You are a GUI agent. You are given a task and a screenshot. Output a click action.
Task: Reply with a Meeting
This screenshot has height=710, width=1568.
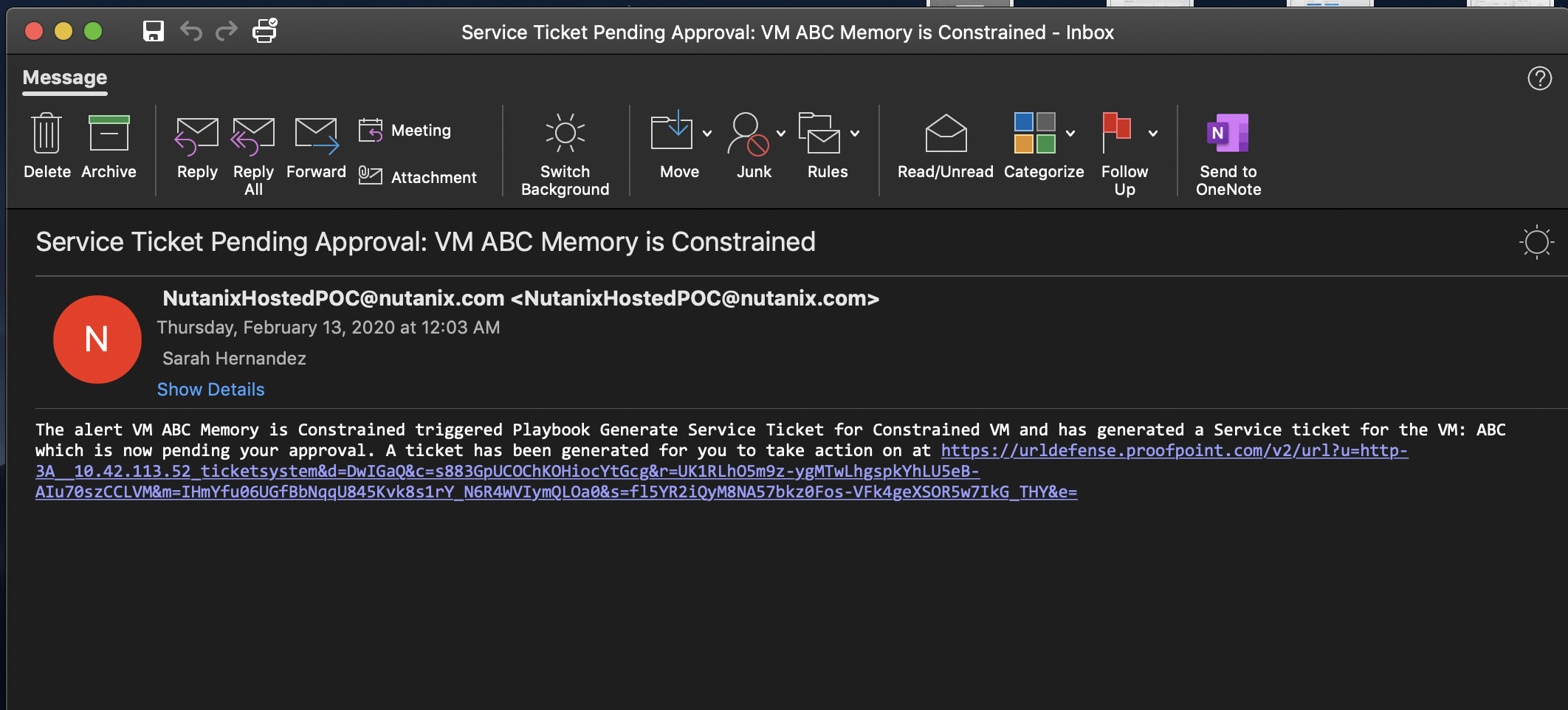[405, 131]
